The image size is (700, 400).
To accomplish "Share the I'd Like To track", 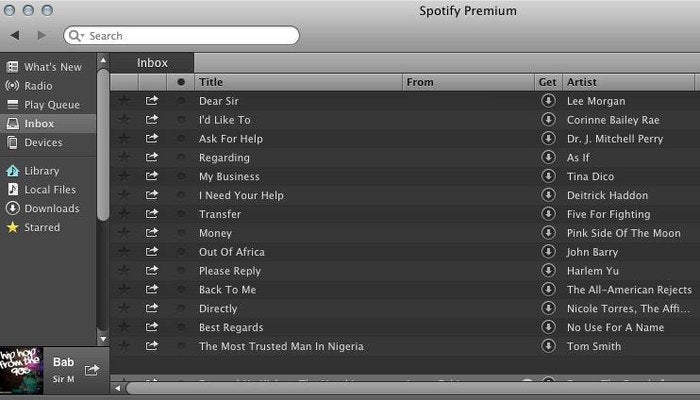I will pos(152,119).
